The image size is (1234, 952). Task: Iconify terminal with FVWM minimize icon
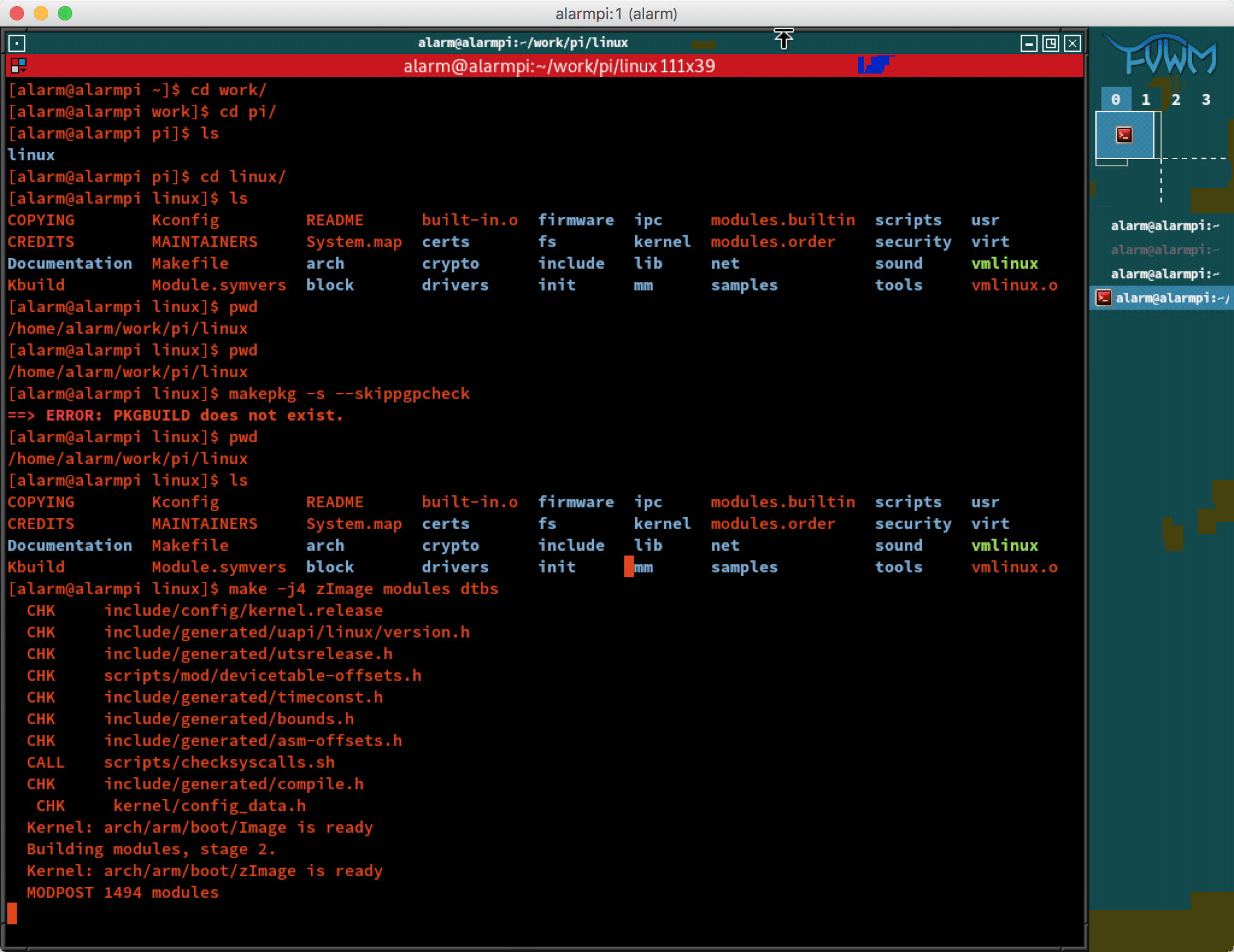click(x=1029, y=43)
